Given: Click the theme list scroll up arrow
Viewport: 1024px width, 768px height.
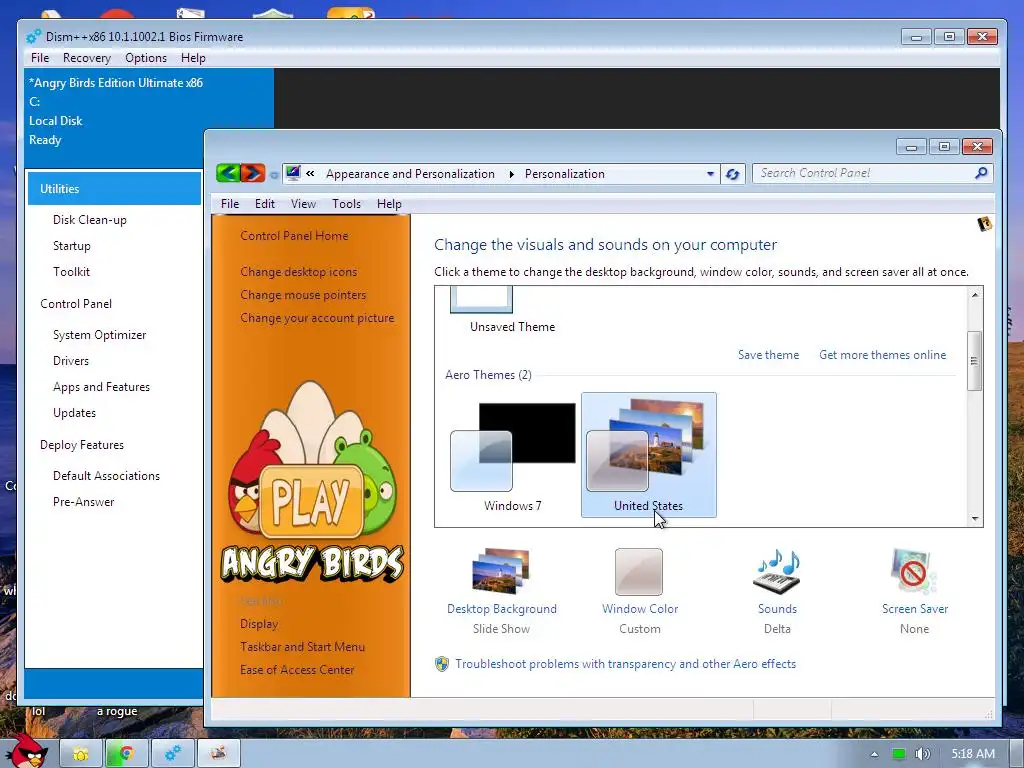Looking at the screenshot, I should point(974,295).
